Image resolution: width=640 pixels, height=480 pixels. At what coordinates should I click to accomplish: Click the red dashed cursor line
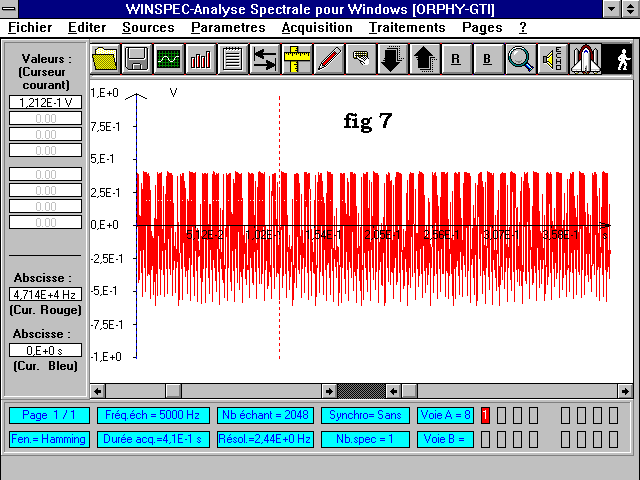click(x=280, y=227)
